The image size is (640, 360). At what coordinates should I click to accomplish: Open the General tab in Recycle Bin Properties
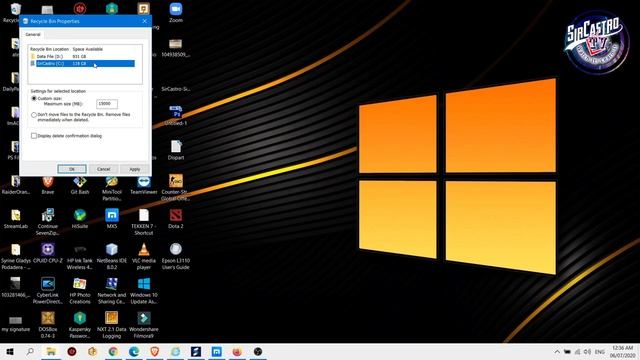pyautogui.click(x=33, y=35)
